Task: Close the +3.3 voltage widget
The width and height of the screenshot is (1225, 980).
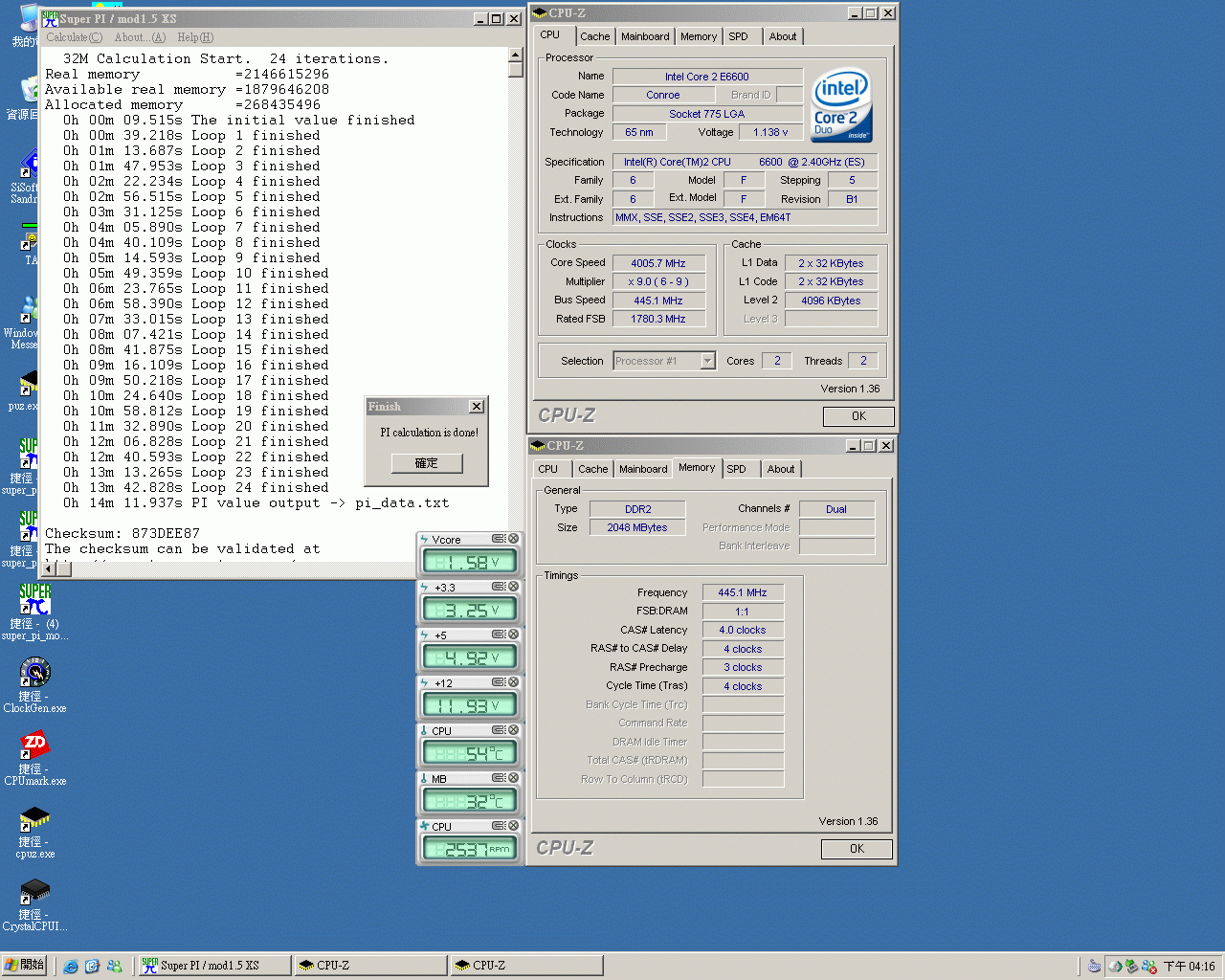Action: (513, 587)
